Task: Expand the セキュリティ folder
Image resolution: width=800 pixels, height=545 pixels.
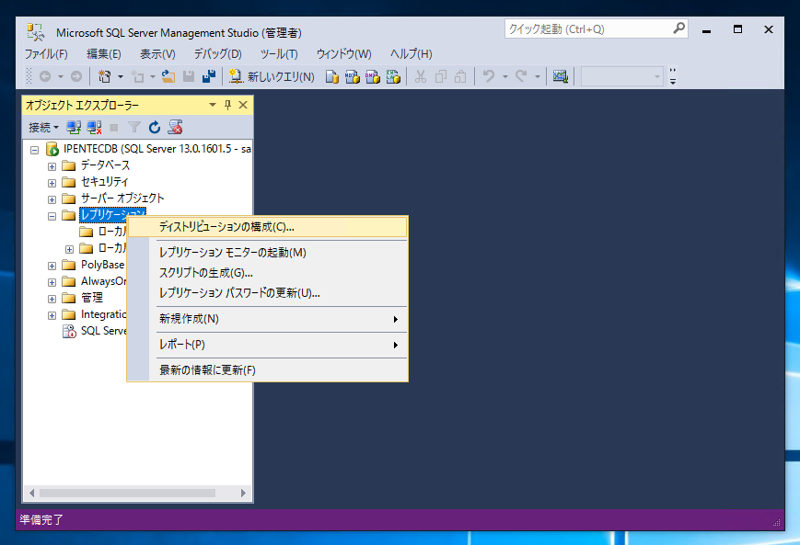Action: (52, 183)
